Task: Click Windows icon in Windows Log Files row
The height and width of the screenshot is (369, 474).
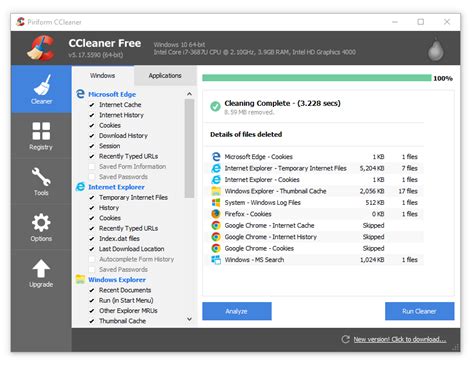Action: point(216,202)
